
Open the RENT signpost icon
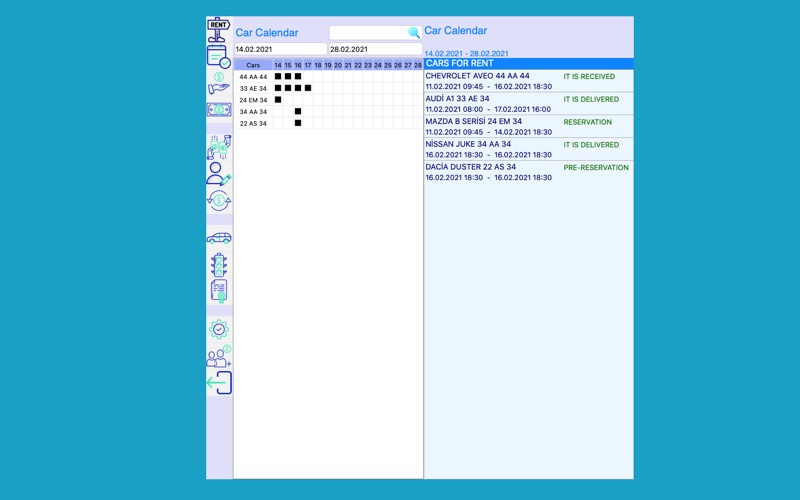coord(218,30)
